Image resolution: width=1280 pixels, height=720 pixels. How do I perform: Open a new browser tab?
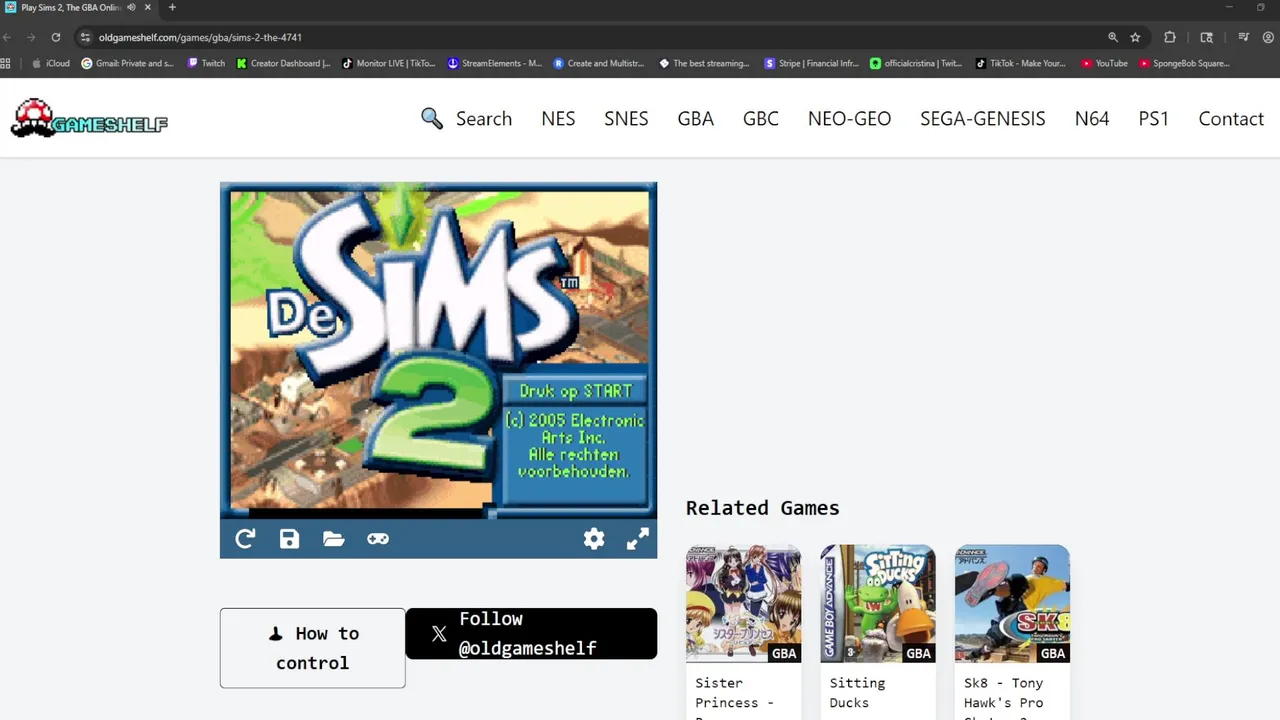pyautogui.click(x=172, y=7)
